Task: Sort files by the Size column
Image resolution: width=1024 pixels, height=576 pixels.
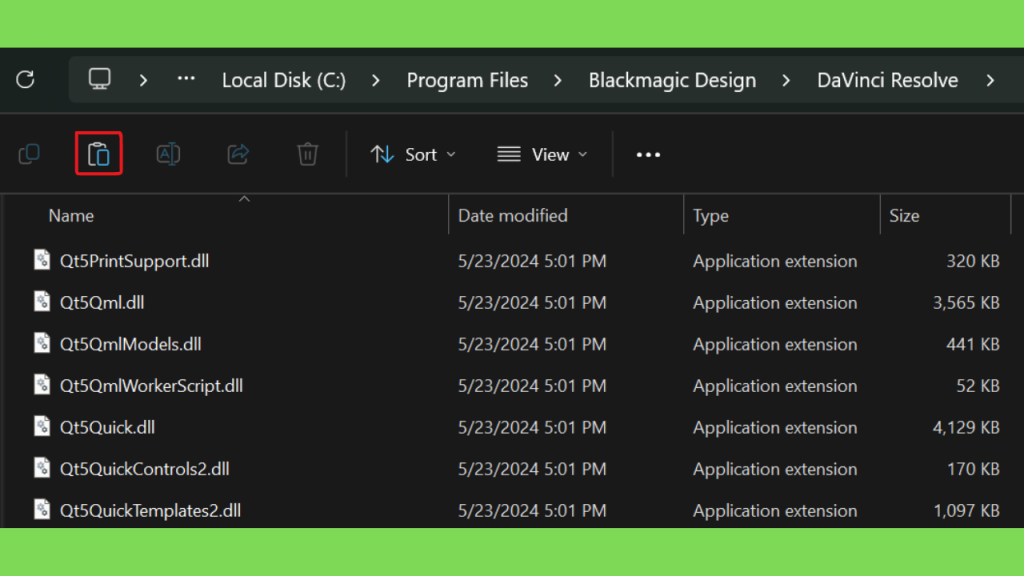Action: (904, 216)
